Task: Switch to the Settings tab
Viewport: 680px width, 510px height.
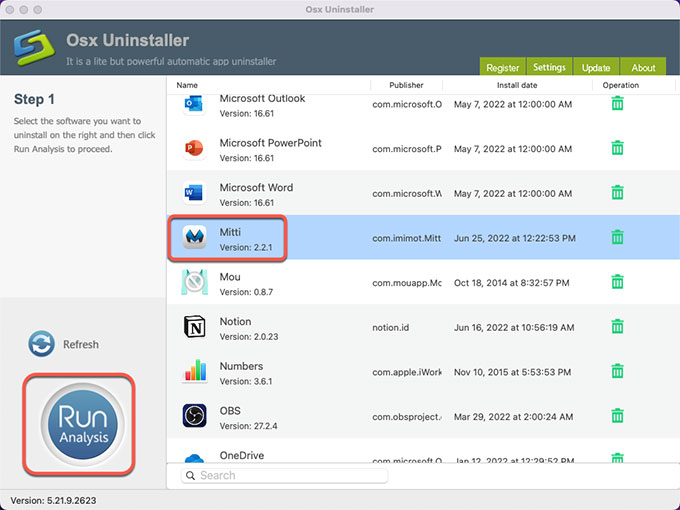Action: pos(549,68)
